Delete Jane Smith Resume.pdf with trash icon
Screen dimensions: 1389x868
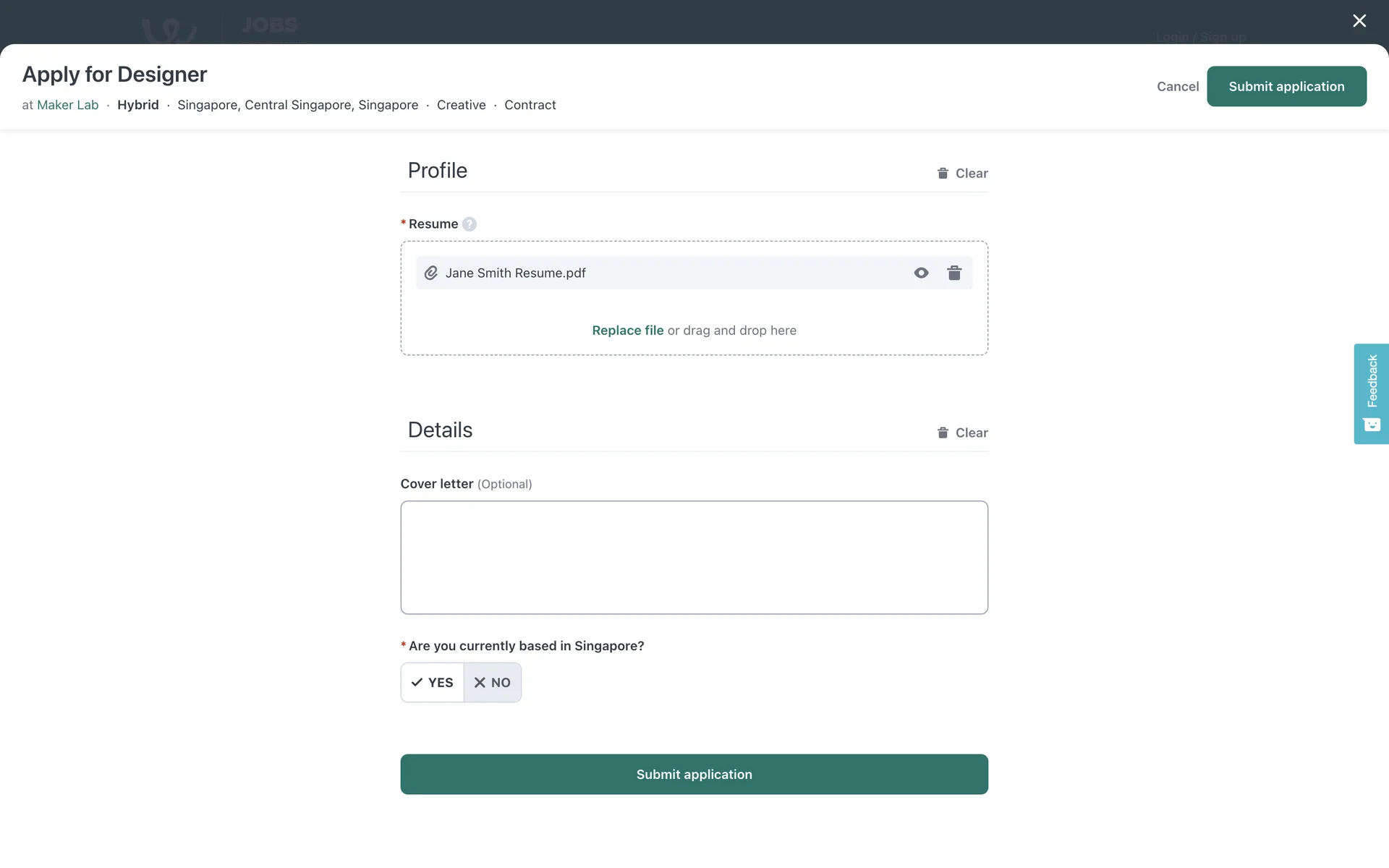point(954,273)
